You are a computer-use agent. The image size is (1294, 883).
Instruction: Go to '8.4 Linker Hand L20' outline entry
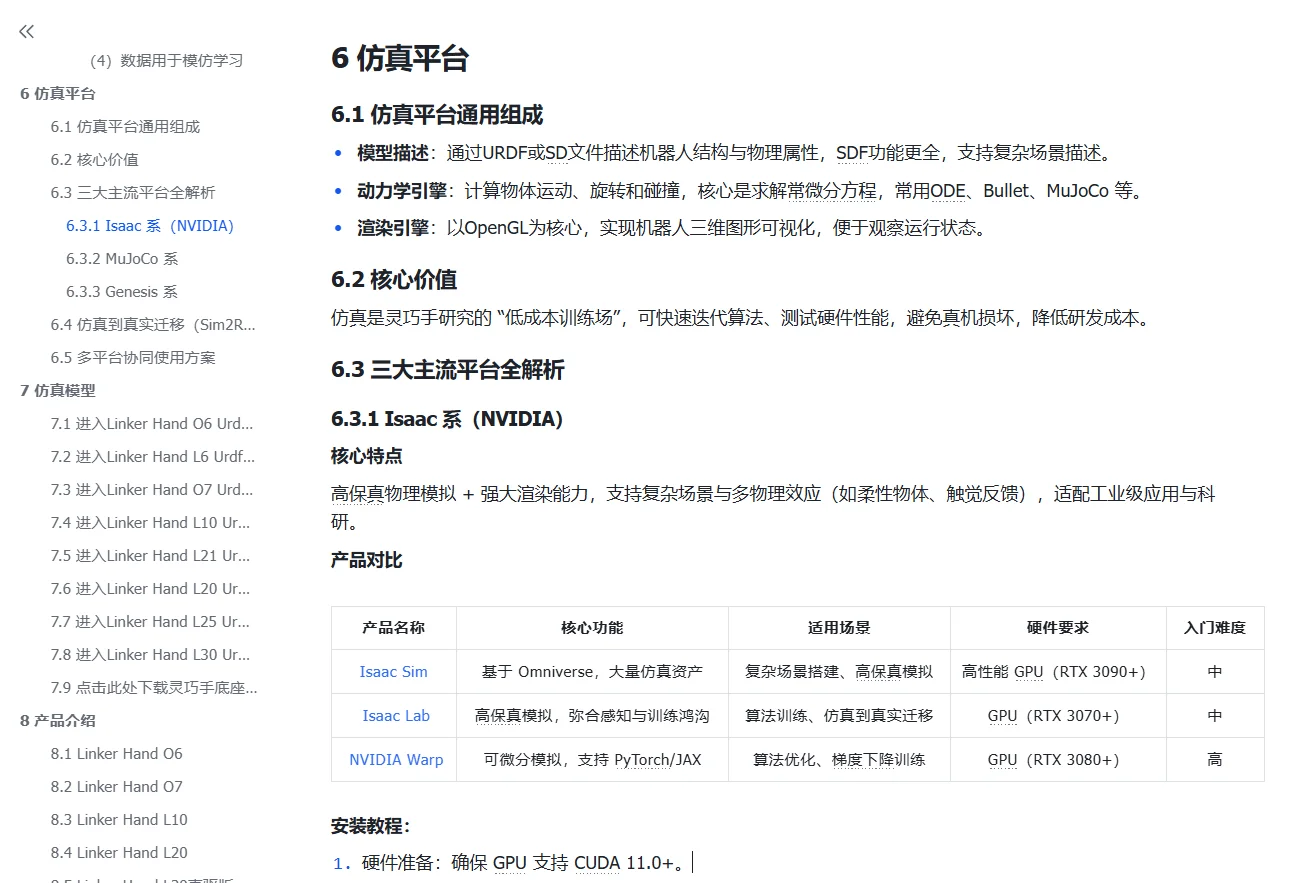click(x=119, y=852)
